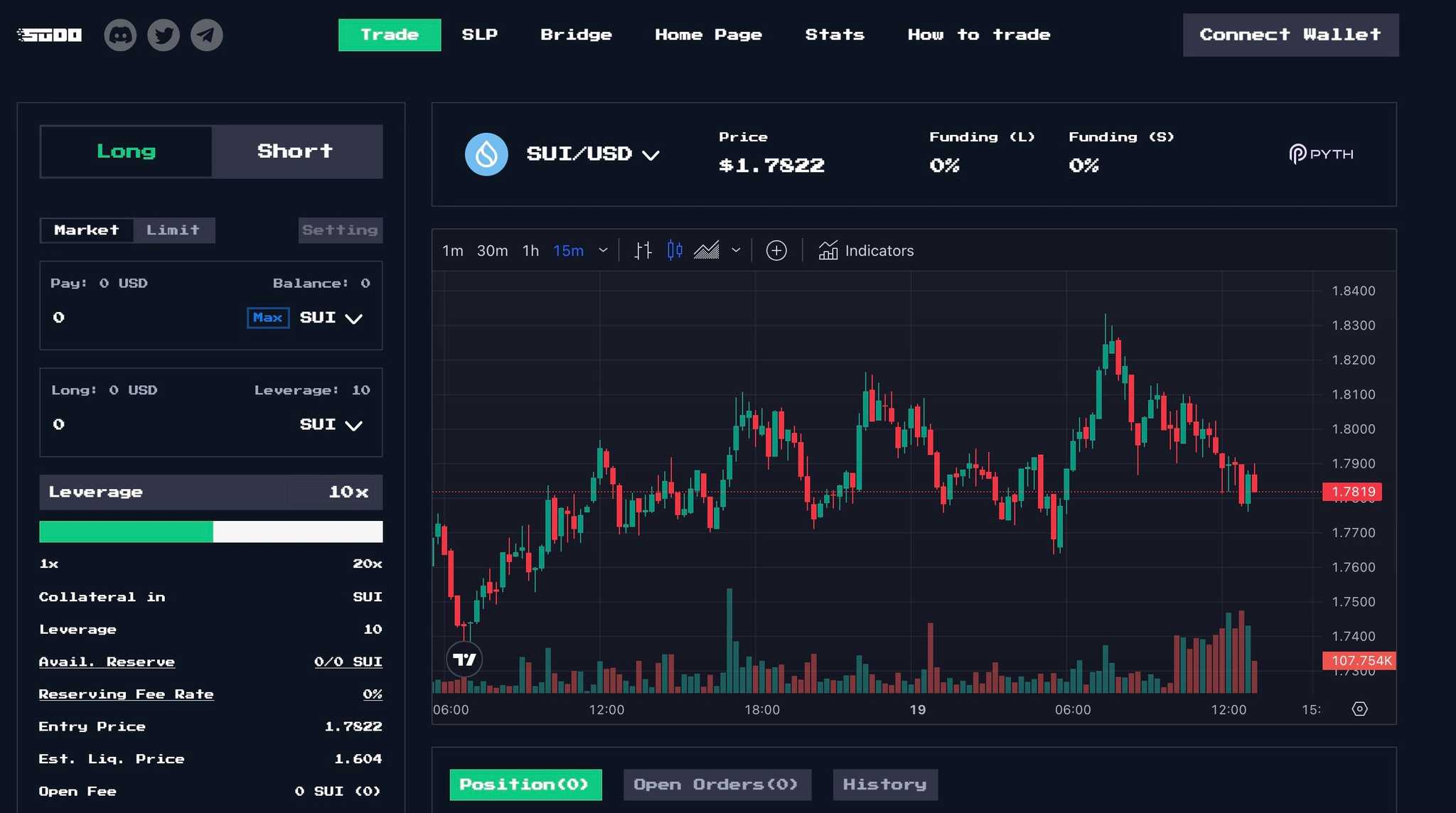Open the Twitter icon link
The image size is (1456, 813).
164,35
